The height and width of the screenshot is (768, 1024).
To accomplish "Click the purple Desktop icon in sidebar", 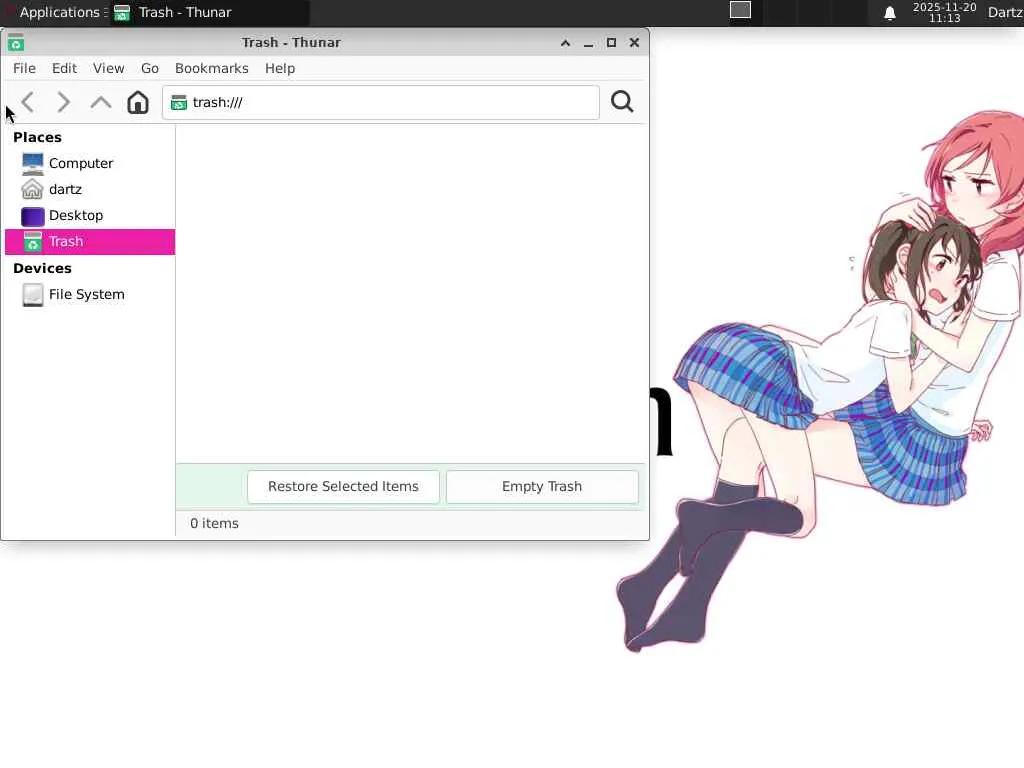I will point(33,216).
